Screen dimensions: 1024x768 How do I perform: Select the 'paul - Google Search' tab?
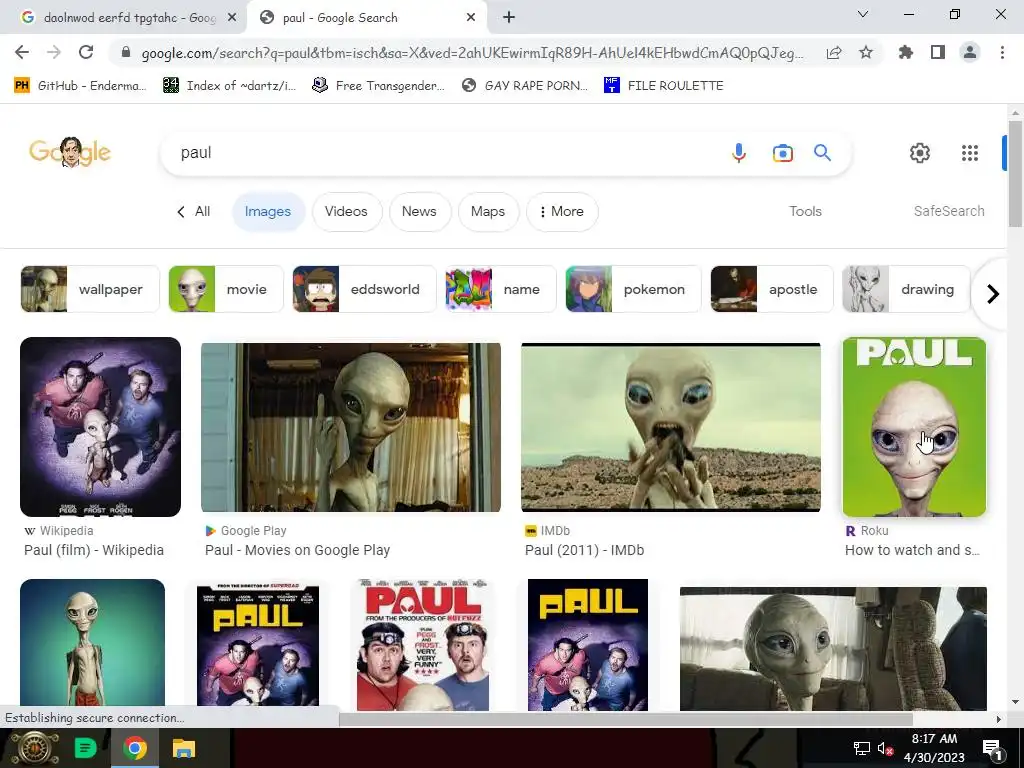(x=366, y=18)
